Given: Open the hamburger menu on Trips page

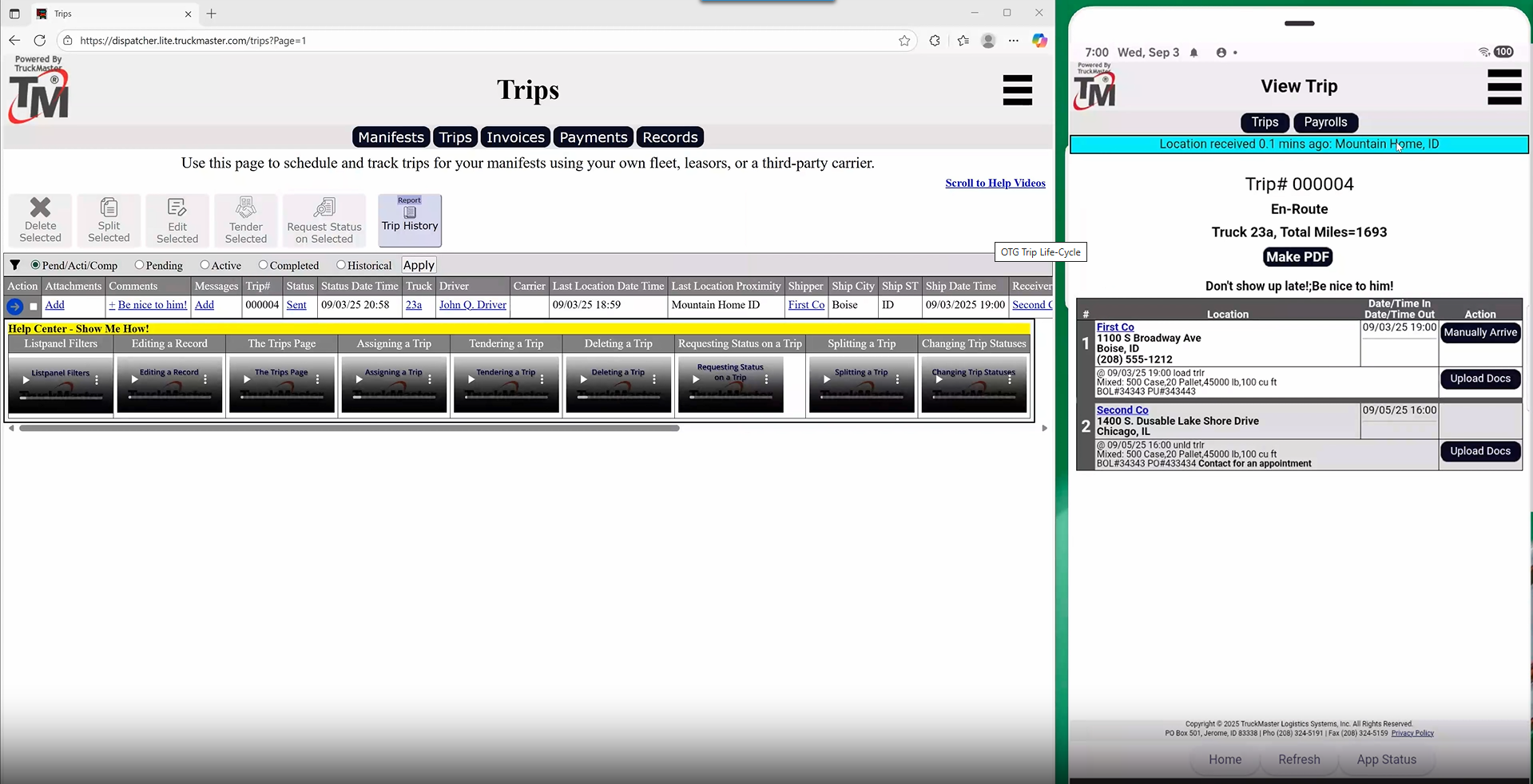Looking at the screenshot, I should [1017, 89].
